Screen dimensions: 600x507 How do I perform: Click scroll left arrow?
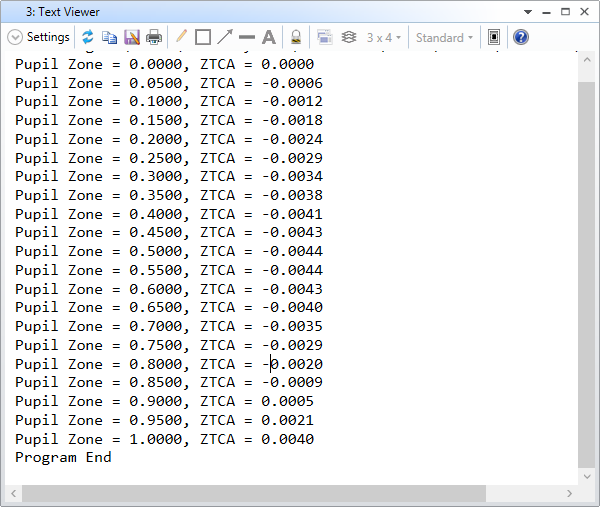click(13, 493)
